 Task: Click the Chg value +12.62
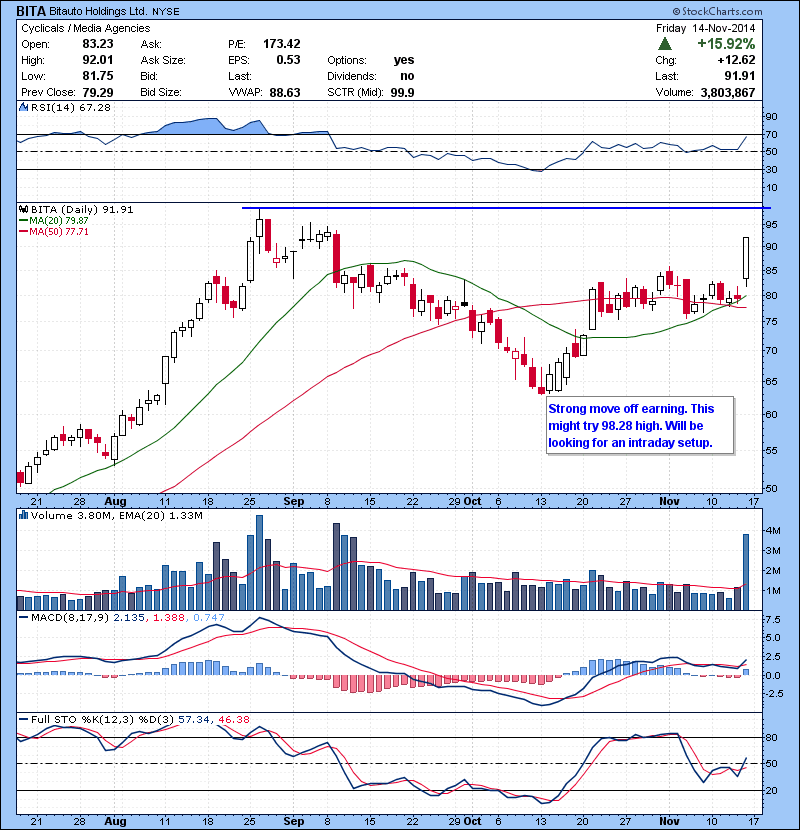(736, 60)
